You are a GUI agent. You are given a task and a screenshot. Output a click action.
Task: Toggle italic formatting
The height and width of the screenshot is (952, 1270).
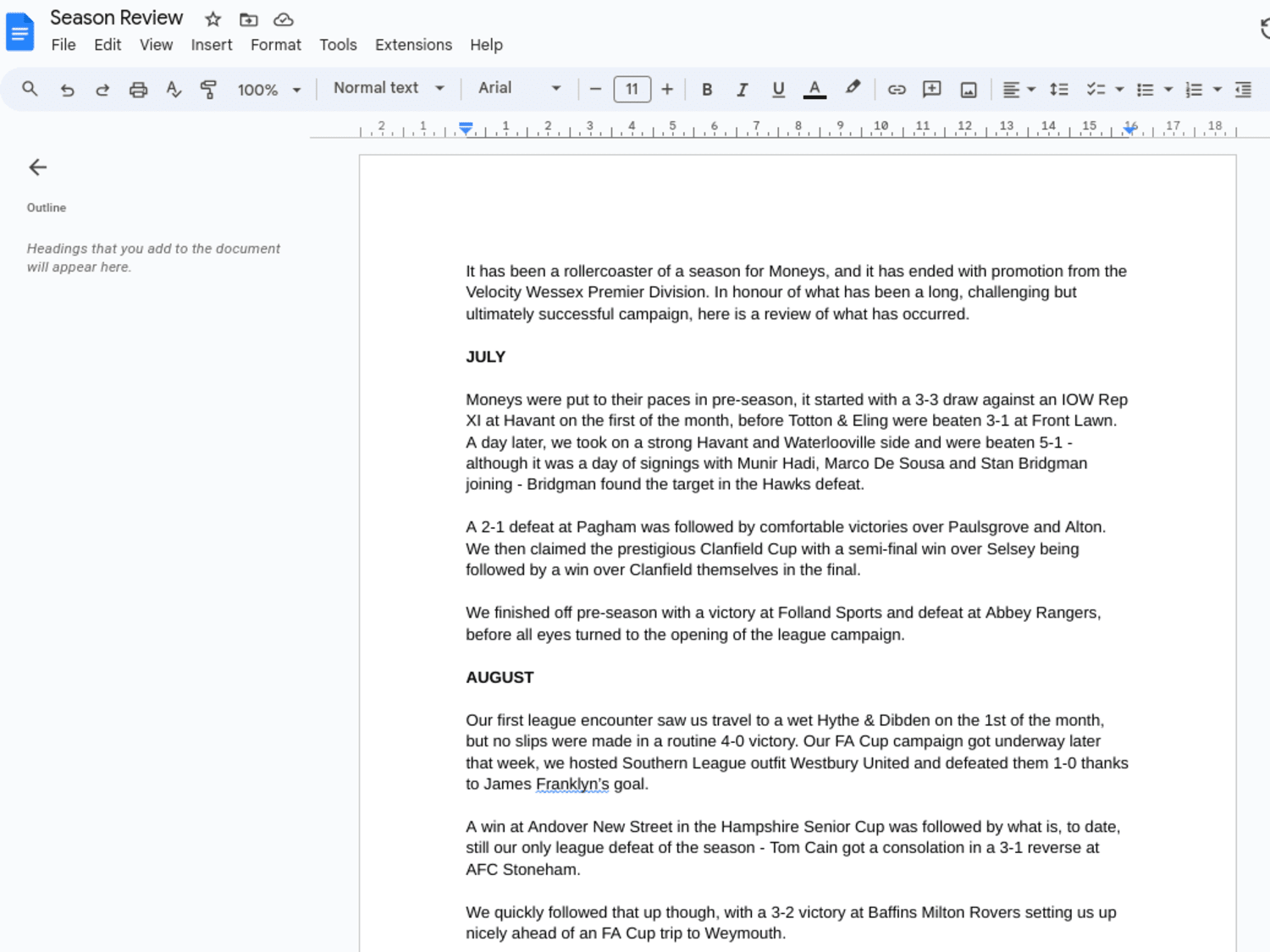pos(743,89)
